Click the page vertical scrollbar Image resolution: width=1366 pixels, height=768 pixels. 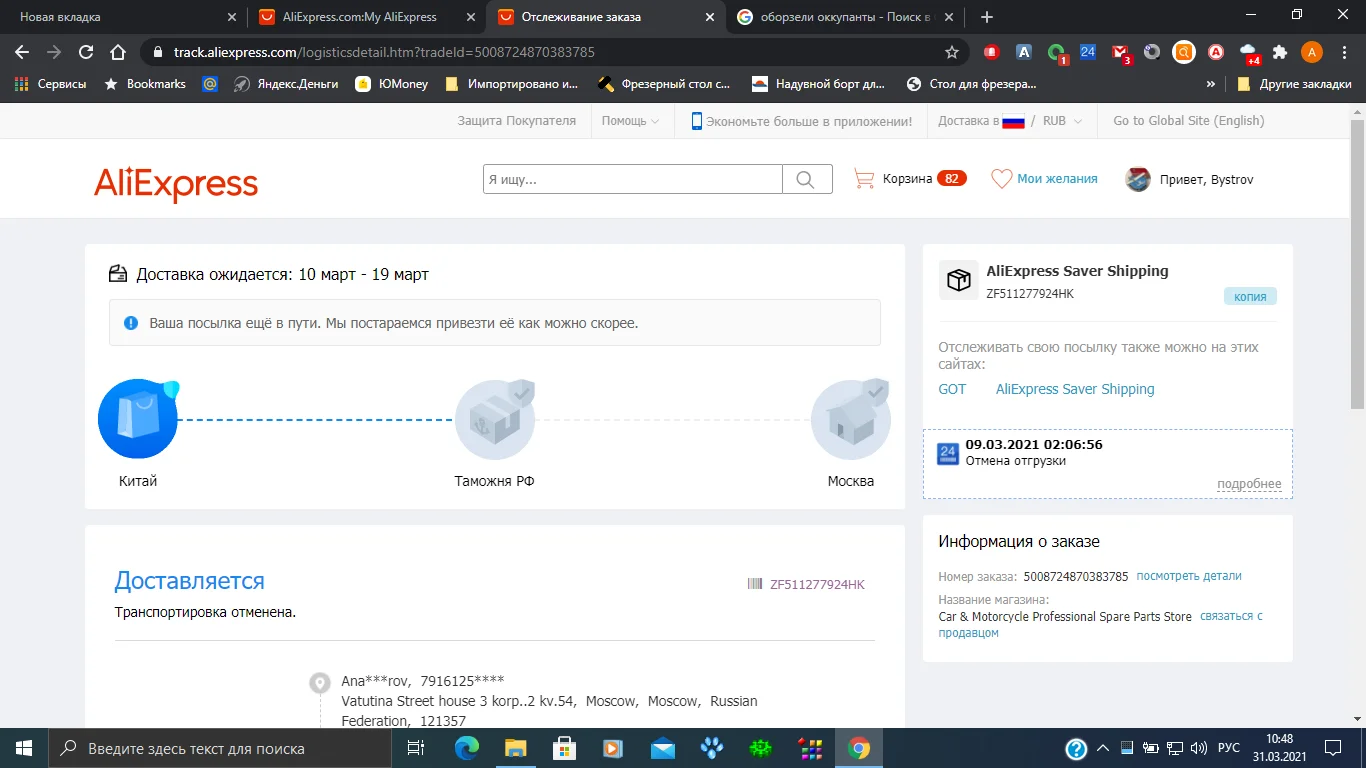1357,264
